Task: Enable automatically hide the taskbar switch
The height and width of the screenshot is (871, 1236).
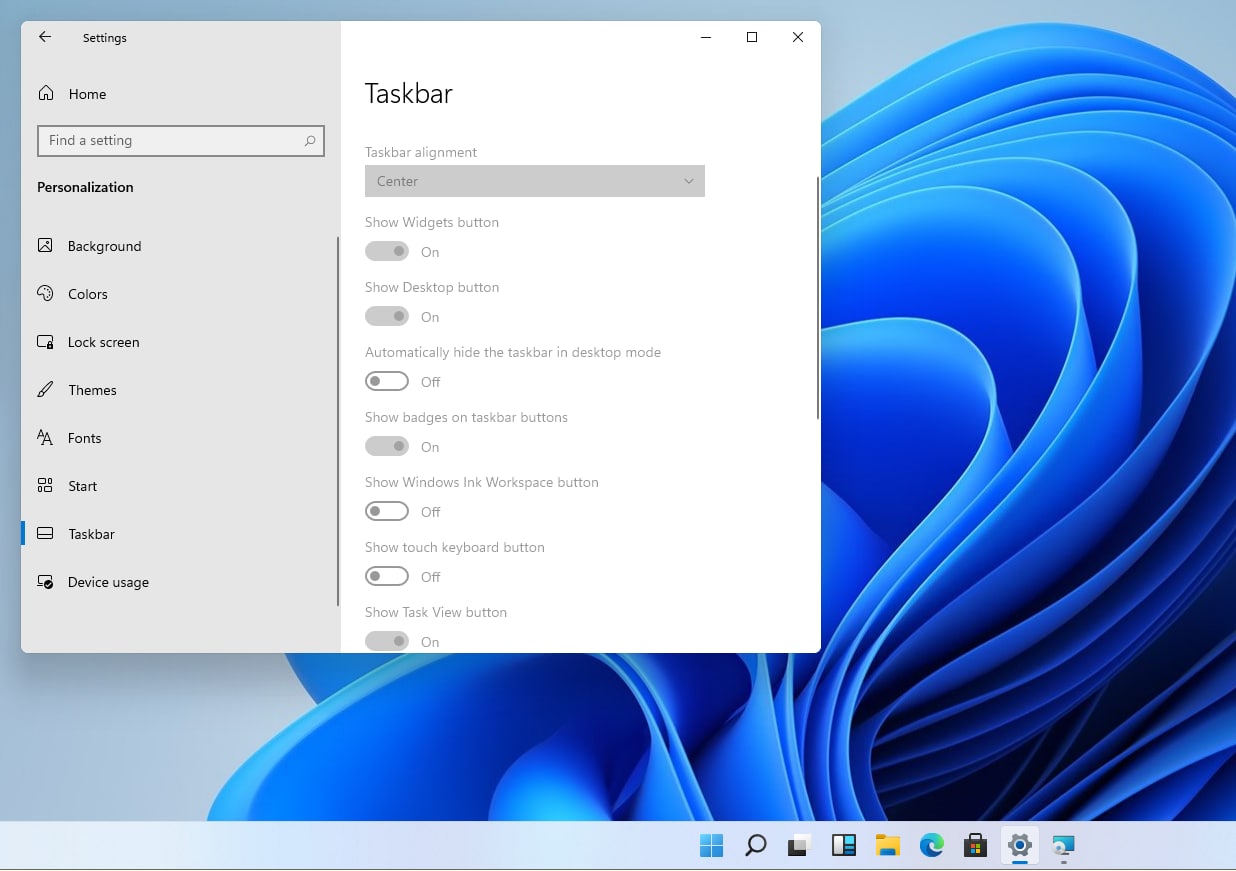Action: pyautogui.click(x=387, y=381)
